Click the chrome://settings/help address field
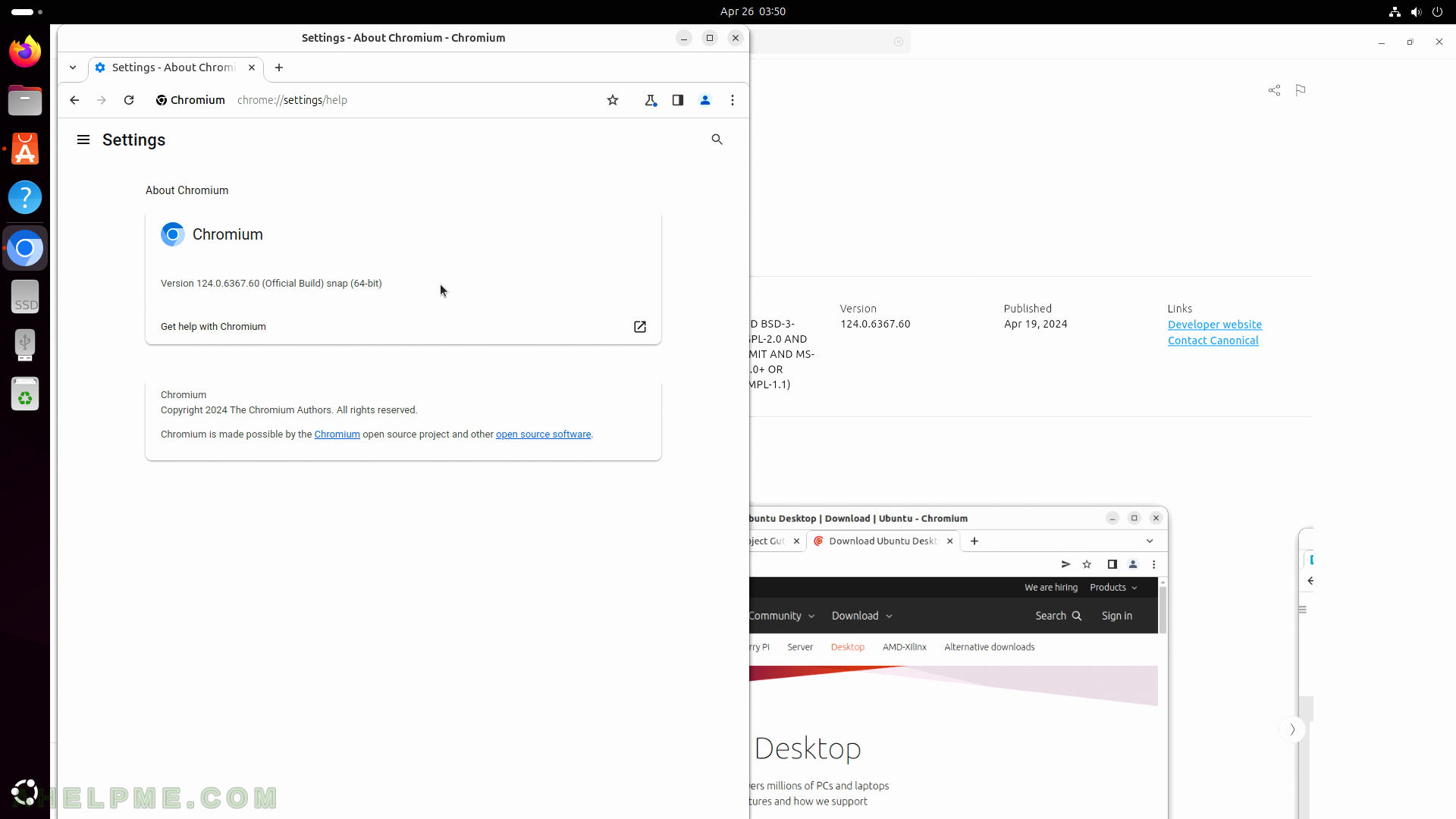The height and width of the screenshot is (819, 1456). tap(292, 100)
